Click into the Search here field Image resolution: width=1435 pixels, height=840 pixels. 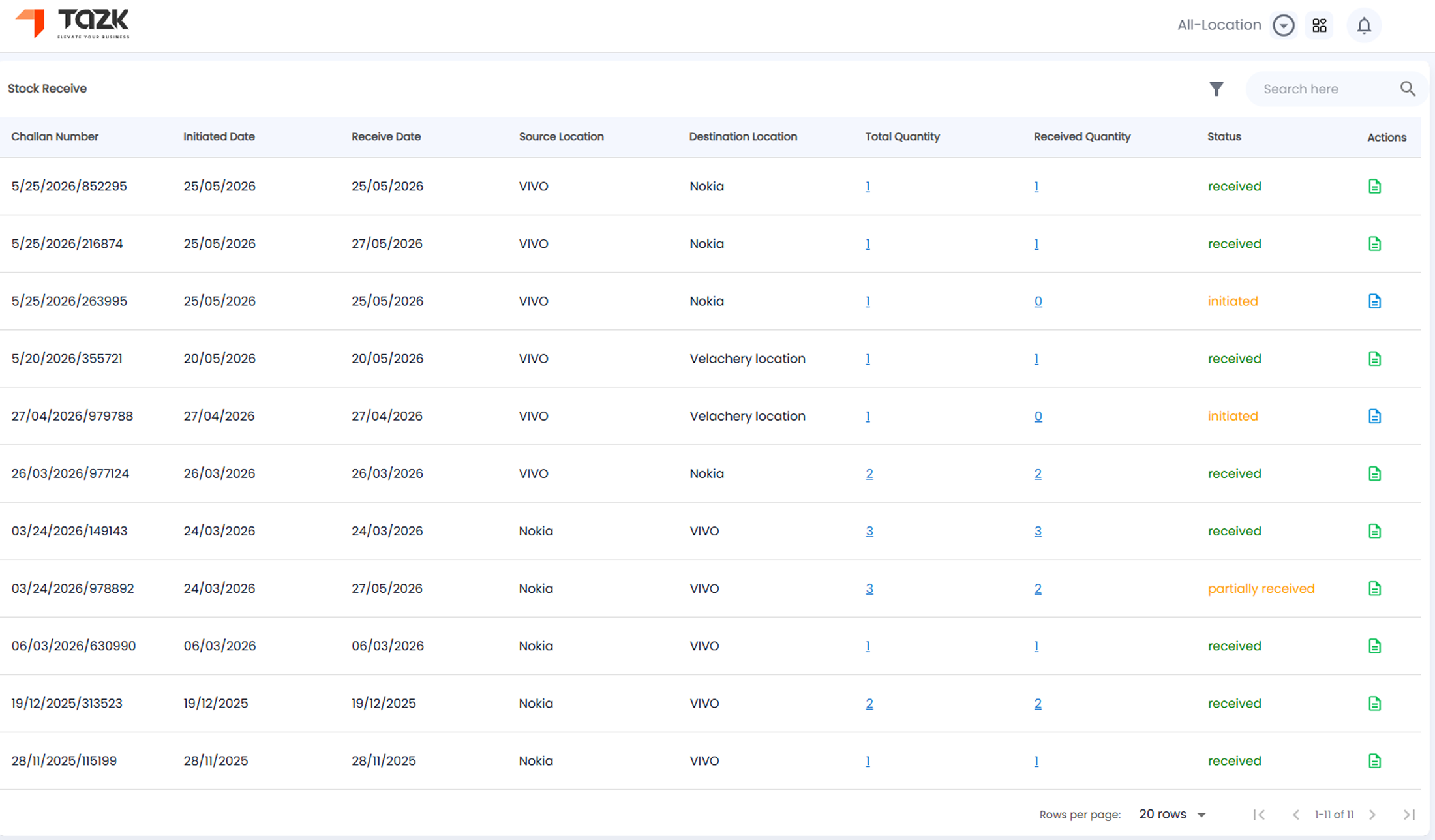[x=1324, y=89]
